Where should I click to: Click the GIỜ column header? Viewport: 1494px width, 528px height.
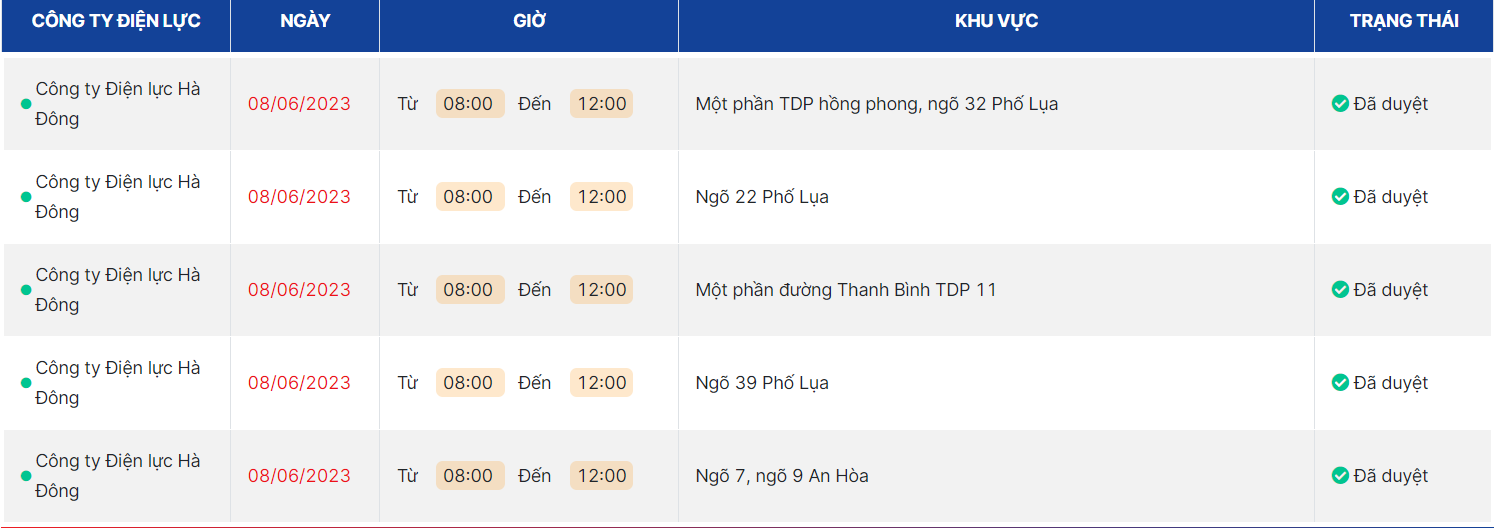[x=529, y=21]
